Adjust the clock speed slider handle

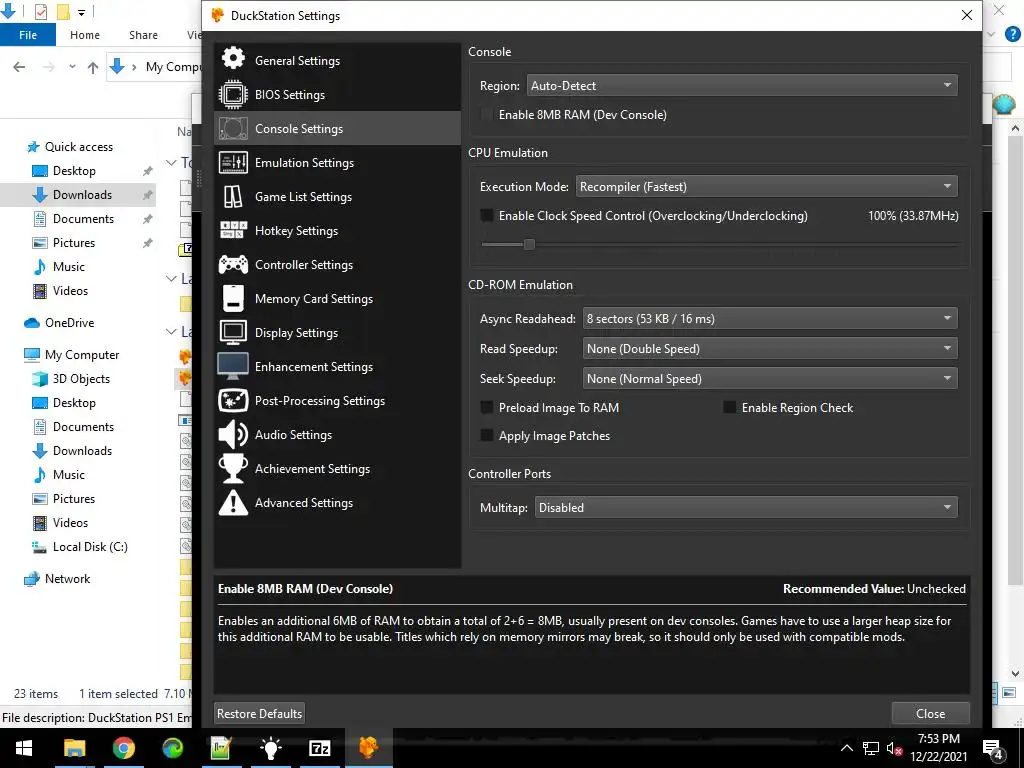(529, 244)
